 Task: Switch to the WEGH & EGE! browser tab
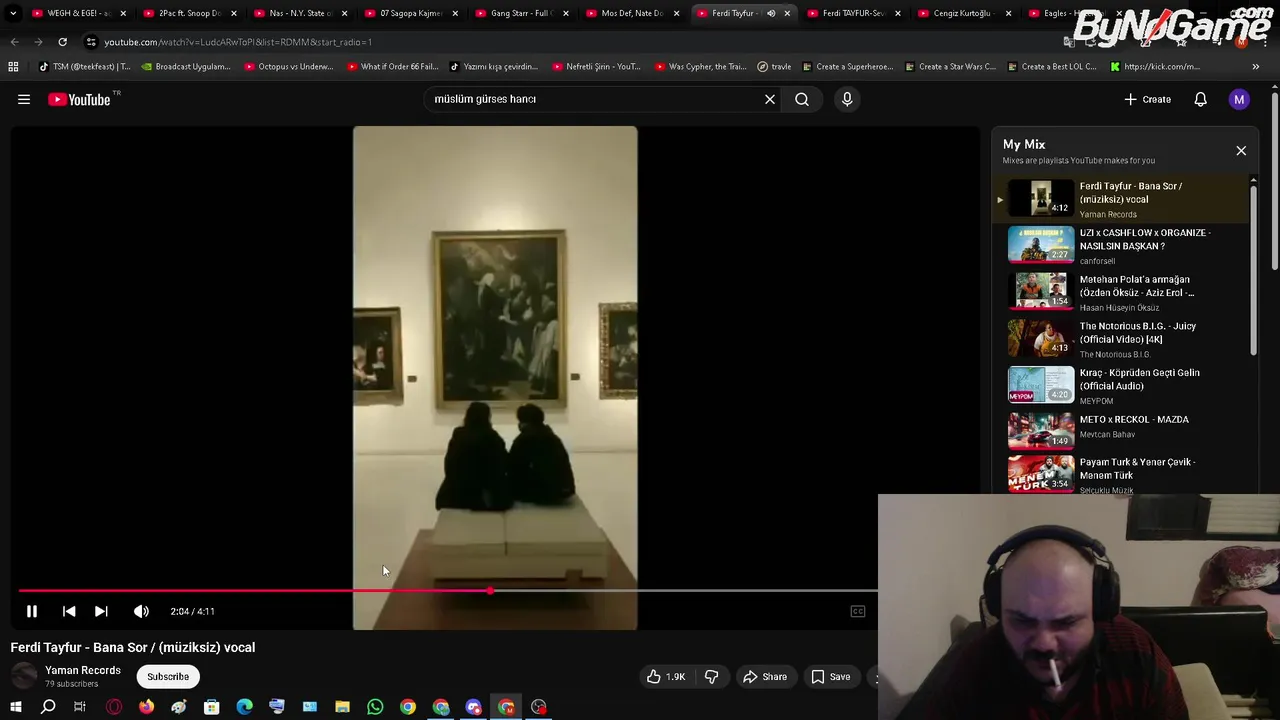[77, 13]
